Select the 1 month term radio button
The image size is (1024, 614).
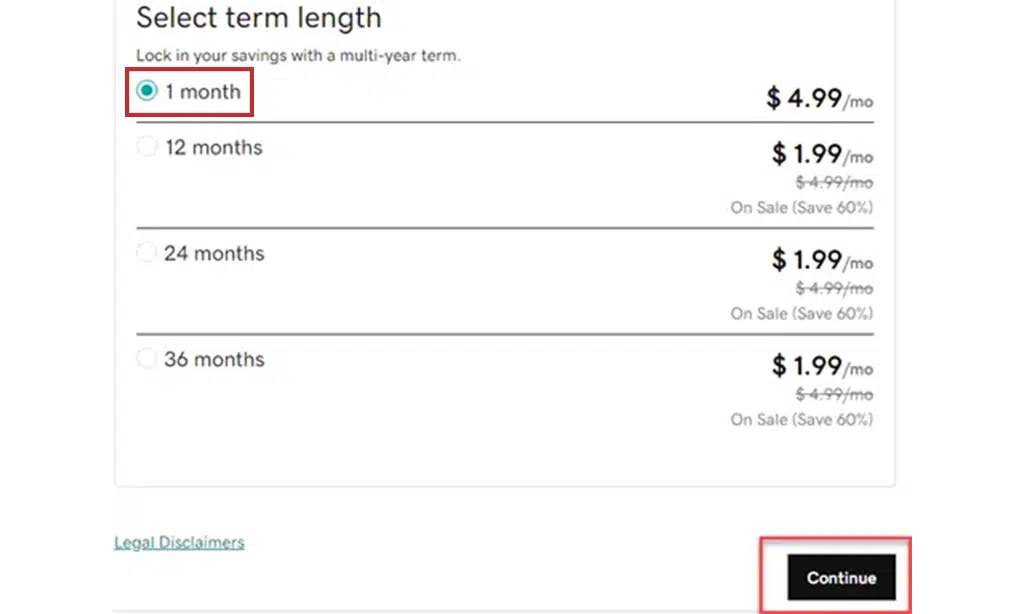(147, 91)
